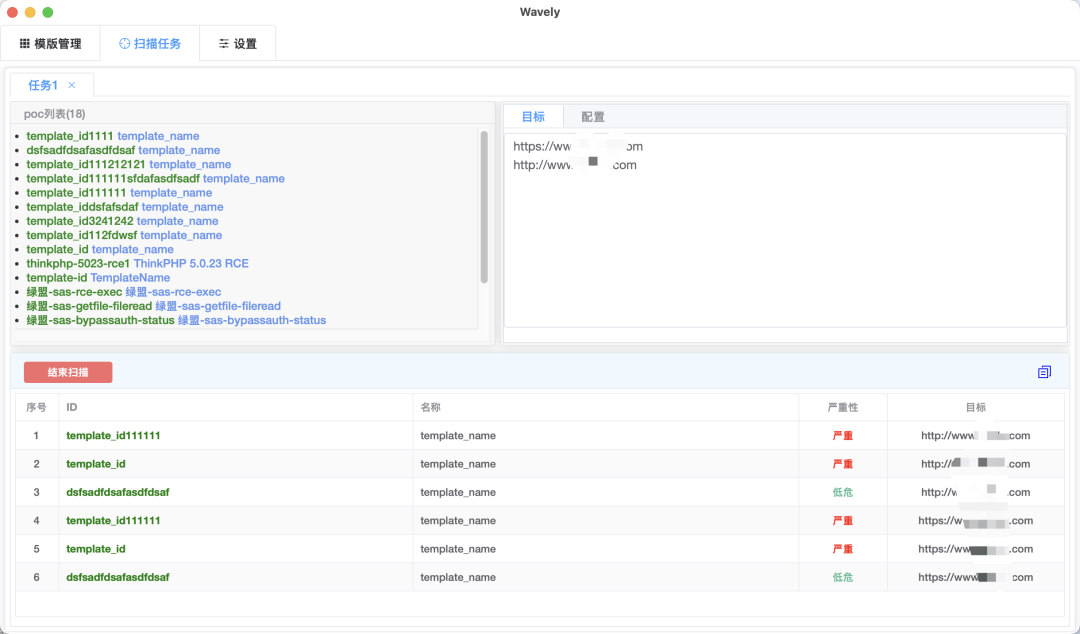The height and width of the screenshot is (634, 1080).
Task: Select poc template_id111111sfdafasdfsadf
Action: (156, 178)
